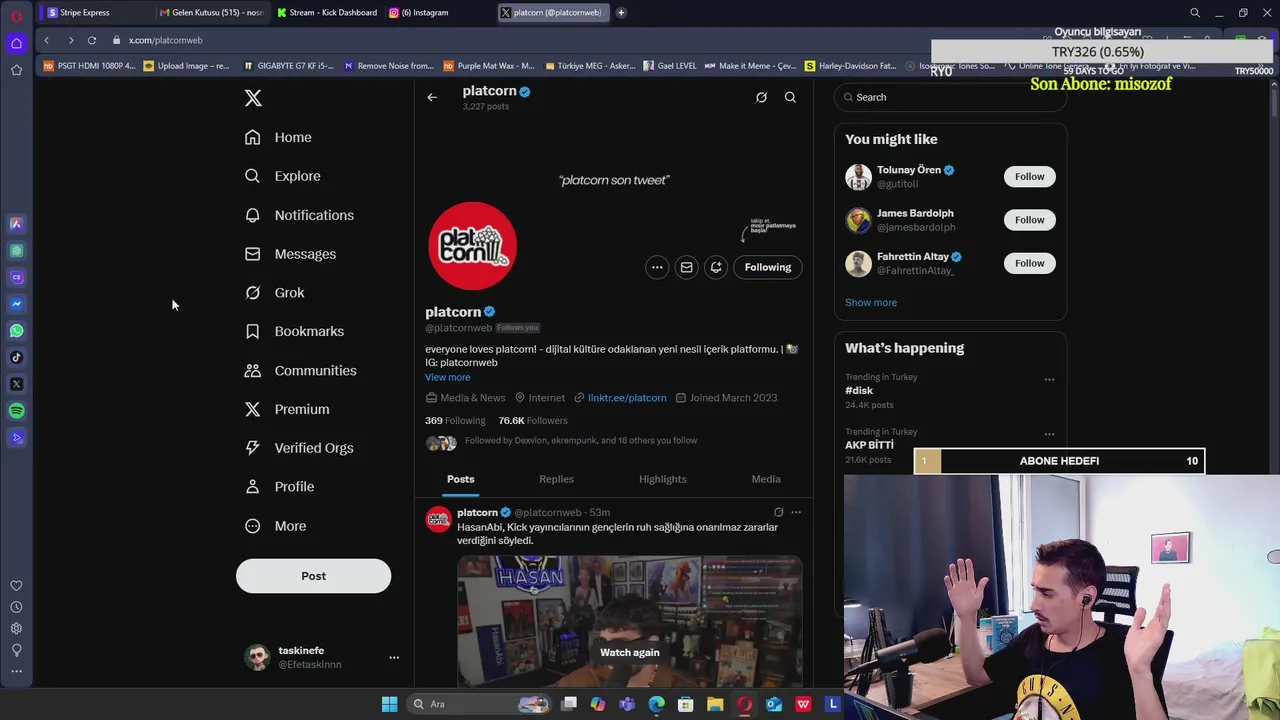Reload the current page
The image size is (1280, 720).
92,40
